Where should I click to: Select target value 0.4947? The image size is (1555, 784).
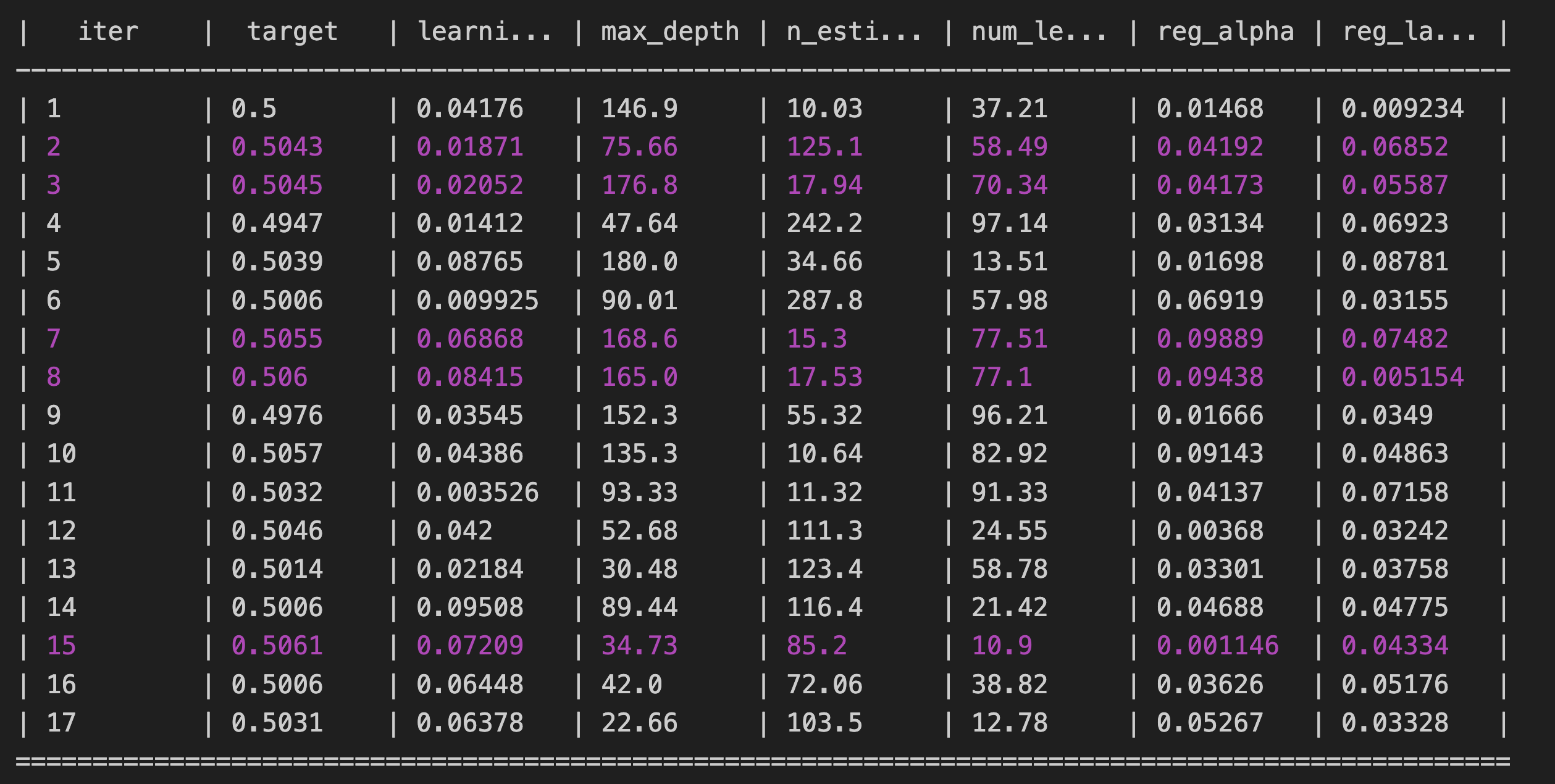tap(277, 223)
